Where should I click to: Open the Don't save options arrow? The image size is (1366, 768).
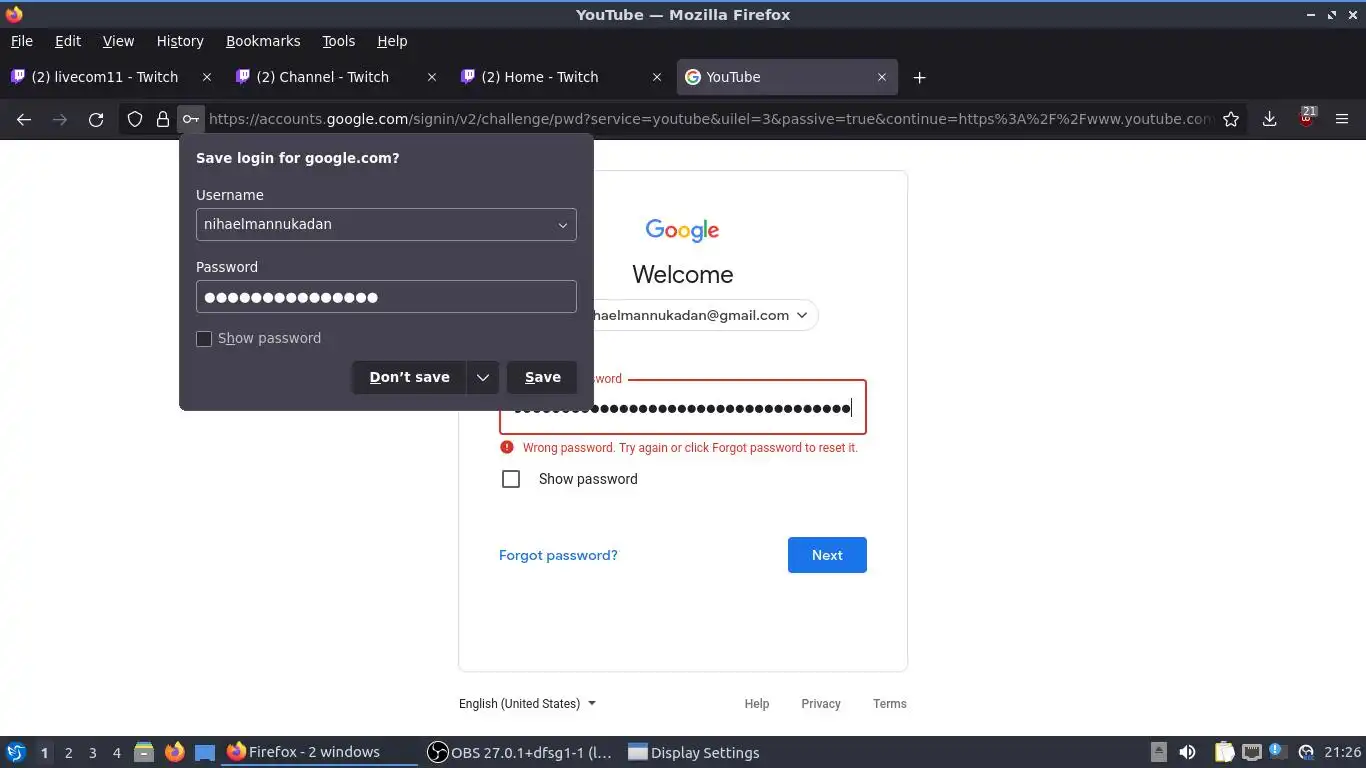483,377
